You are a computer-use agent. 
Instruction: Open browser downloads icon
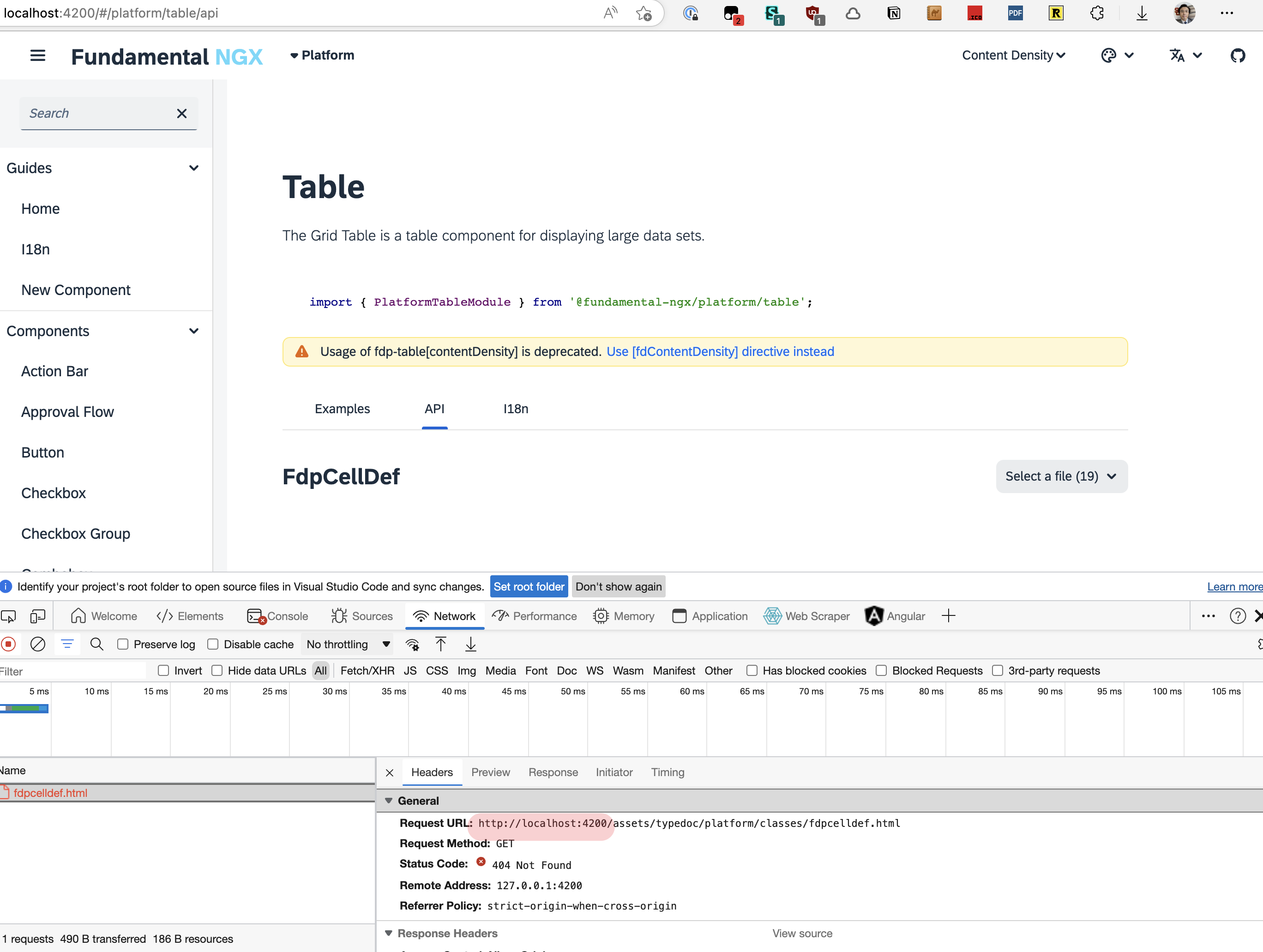click(1142, 13)
